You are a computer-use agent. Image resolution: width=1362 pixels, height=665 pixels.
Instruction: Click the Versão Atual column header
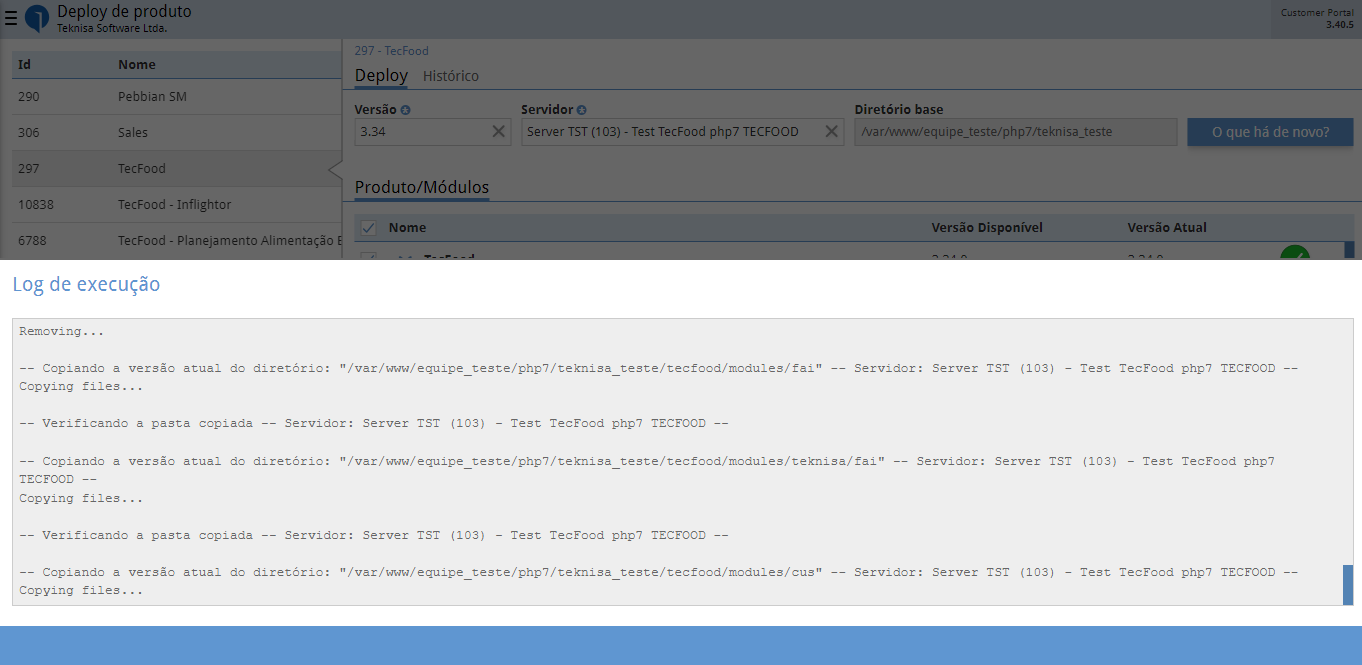click(x=1167, y=228)
